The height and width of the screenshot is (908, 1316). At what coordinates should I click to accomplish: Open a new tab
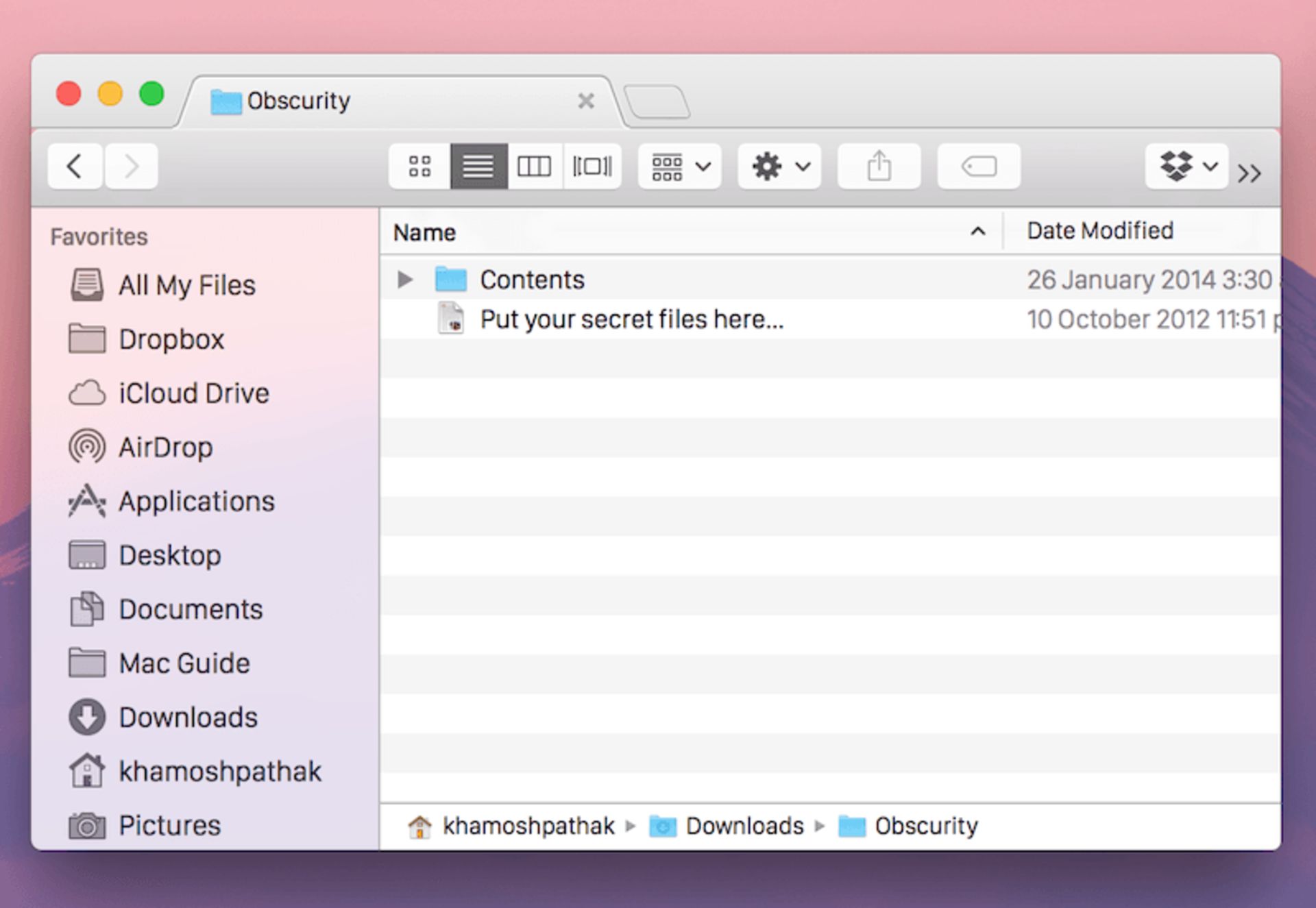pos(657,102)
